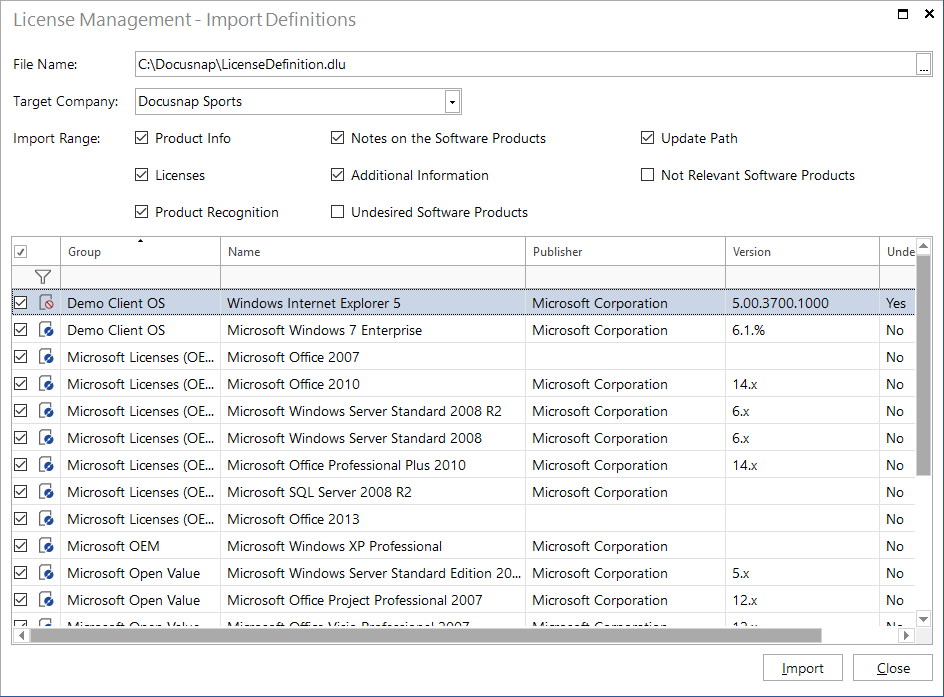Screen dimensions: 944x697
Task: Click the icon in Microsoft Windows Server Standard 2008 row
Action: click(46, 438)
